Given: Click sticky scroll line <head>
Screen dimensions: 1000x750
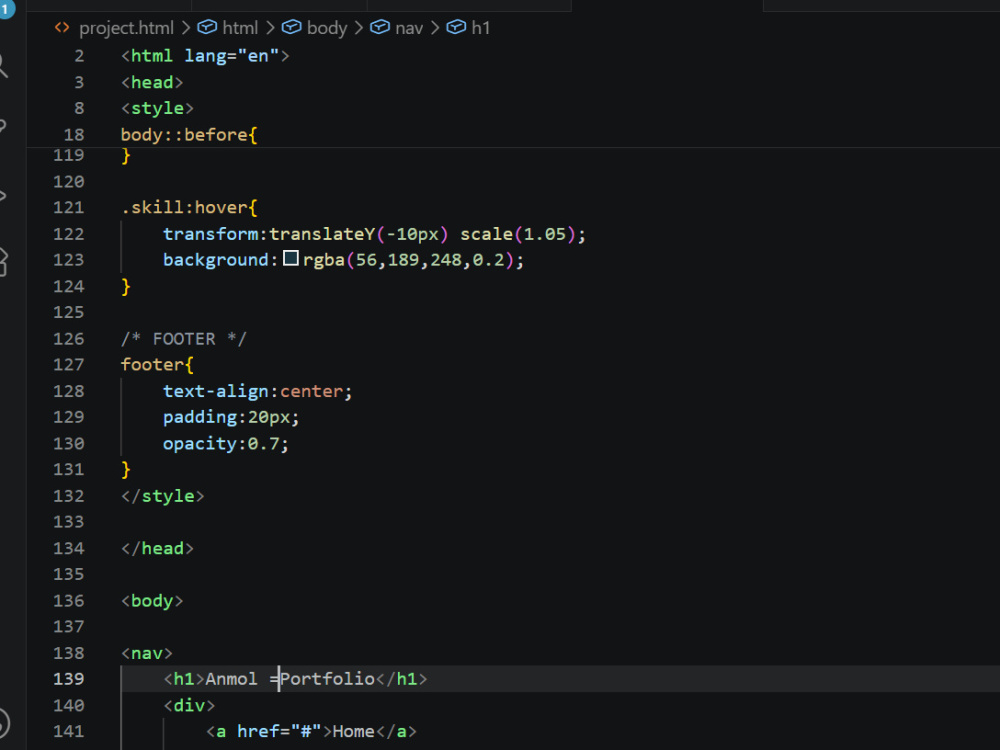Looking at the screenshot, I should [x=152, y=82].
